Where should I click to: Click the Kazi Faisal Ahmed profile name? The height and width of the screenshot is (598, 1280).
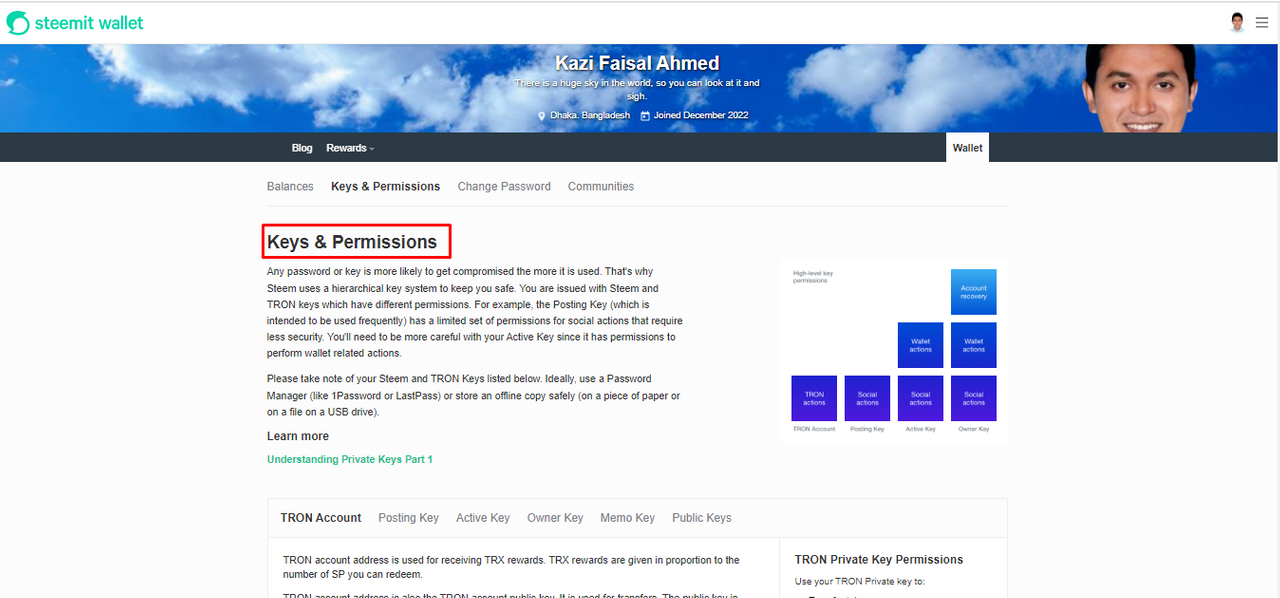point(637,63)
